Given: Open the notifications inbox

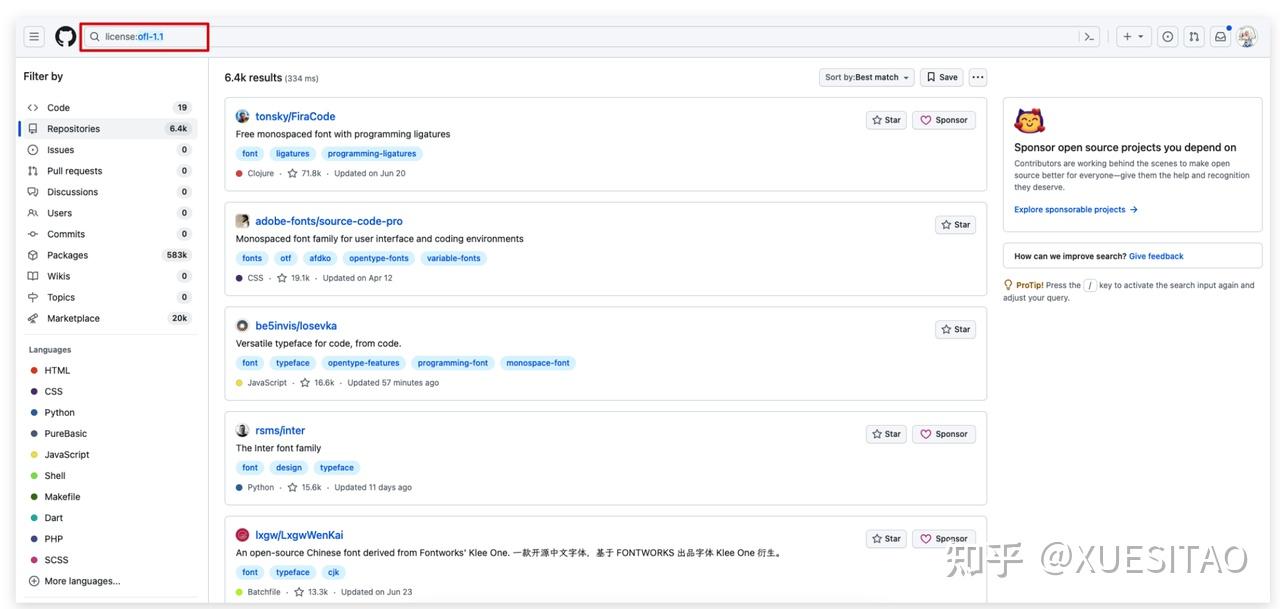Looking at the screenshot, I should click(x=1220, y=37).
